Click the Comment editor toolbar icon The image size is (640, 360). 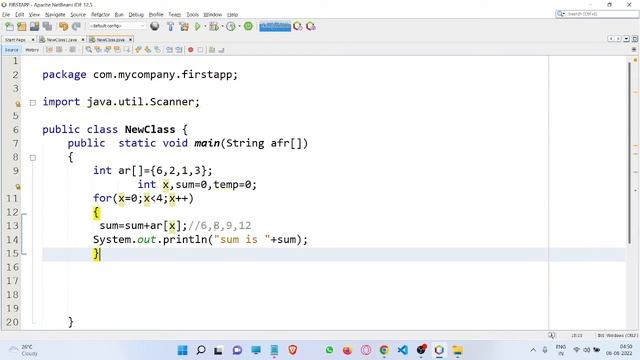pyautogui.click(x=212, y=50)
